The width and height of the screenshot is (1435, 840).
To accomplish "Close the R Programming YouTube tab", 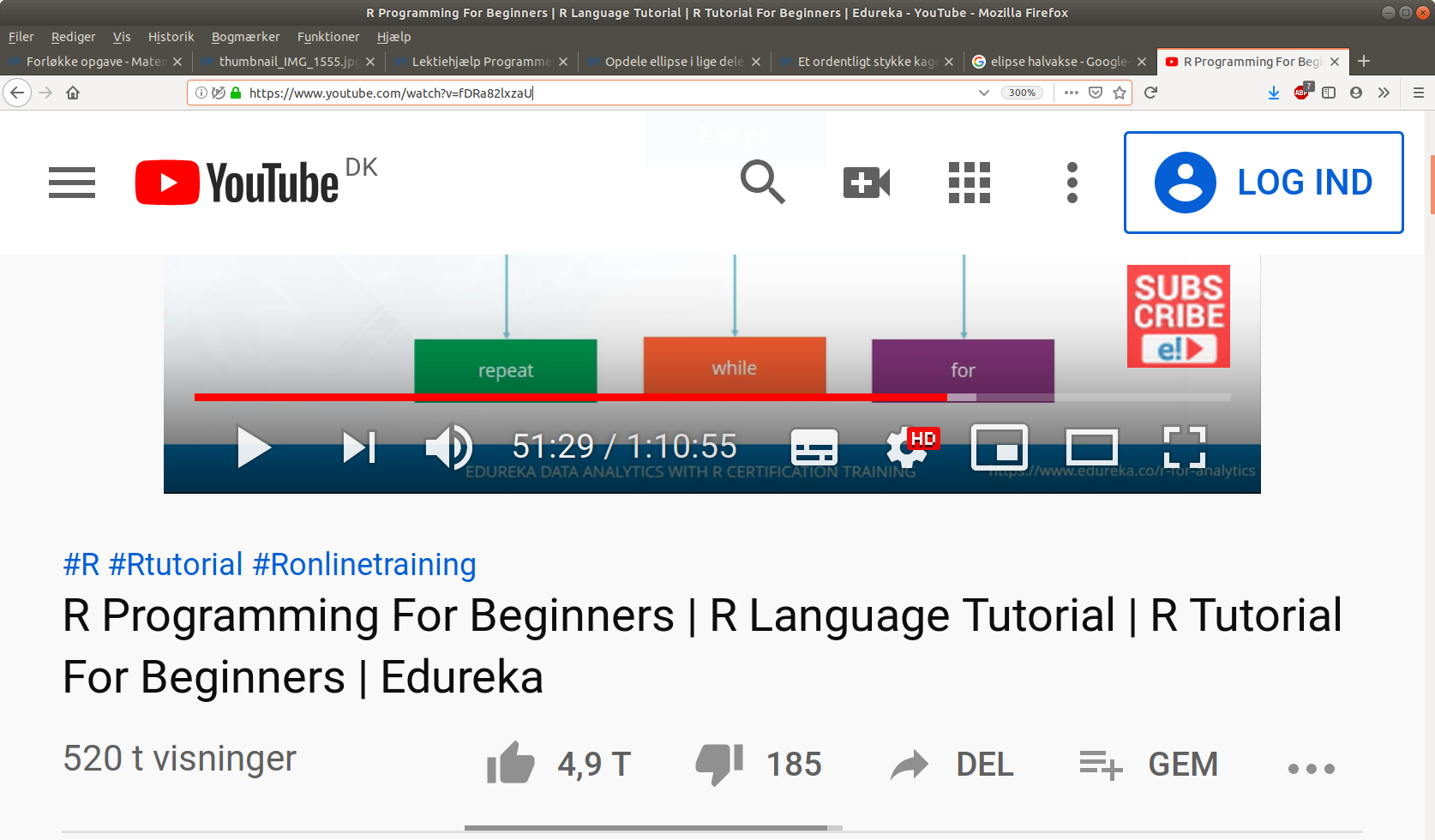I will coord(1335,62).
